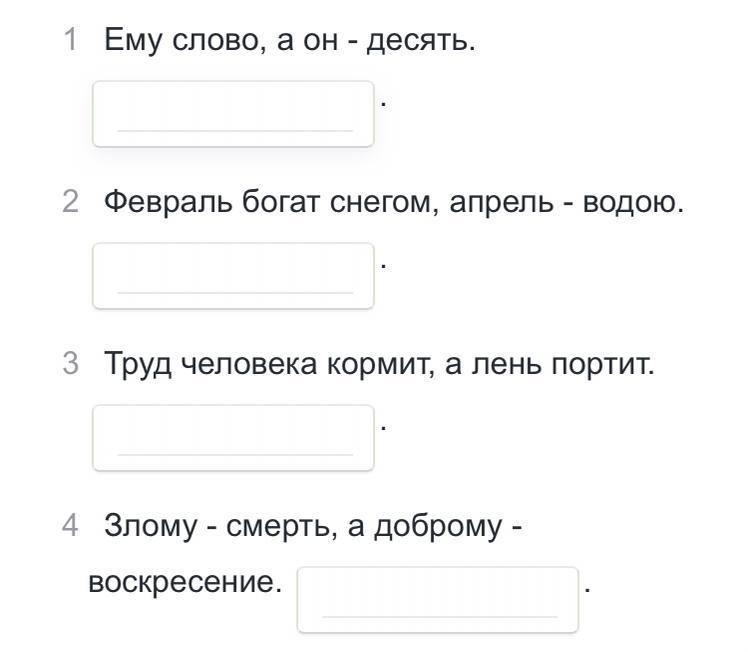
Task: Click the input box next to "воскресение."
Action: [x=438, y=600]
